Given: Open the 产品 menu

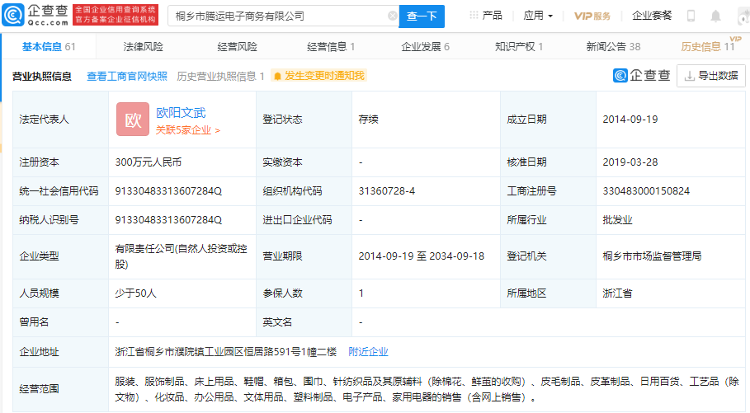Looking at the screenshot, I should [492, 16].
